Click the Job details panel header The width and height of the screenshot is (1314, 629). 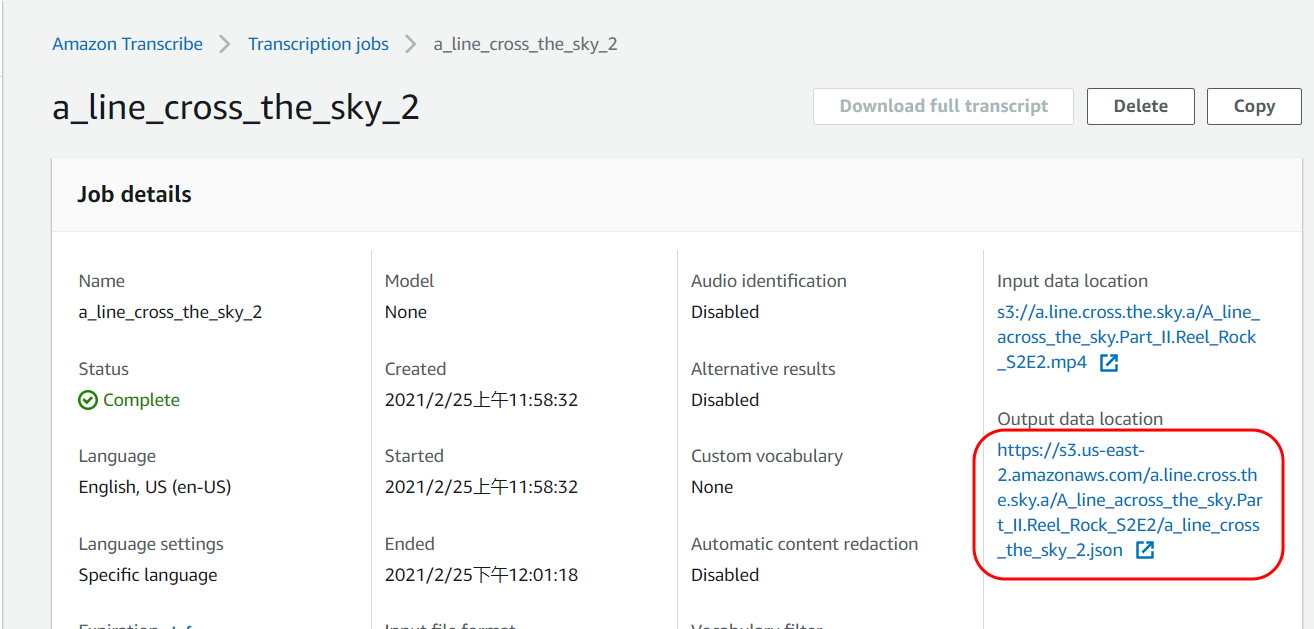tap(135, 194)
